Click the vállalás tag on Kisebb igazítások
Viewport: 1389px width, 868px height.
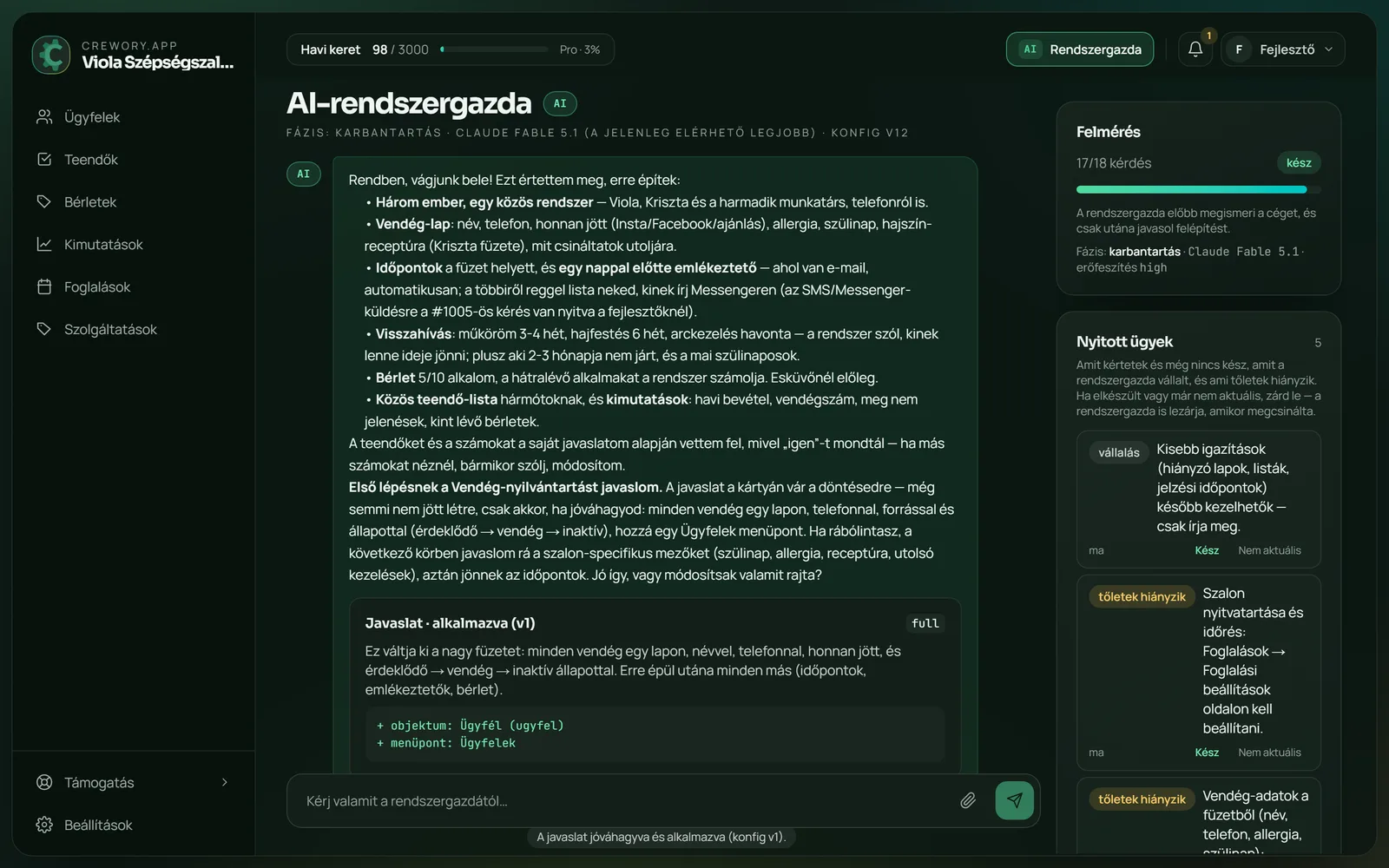click(1119, 452)
